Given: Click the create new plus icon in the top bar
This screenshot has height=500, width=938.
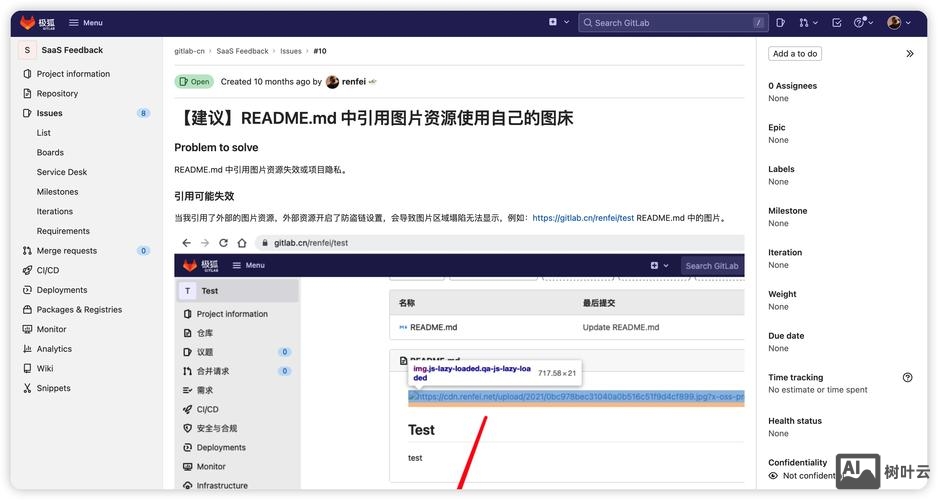Looking at the screenshot, I should 553,22.
